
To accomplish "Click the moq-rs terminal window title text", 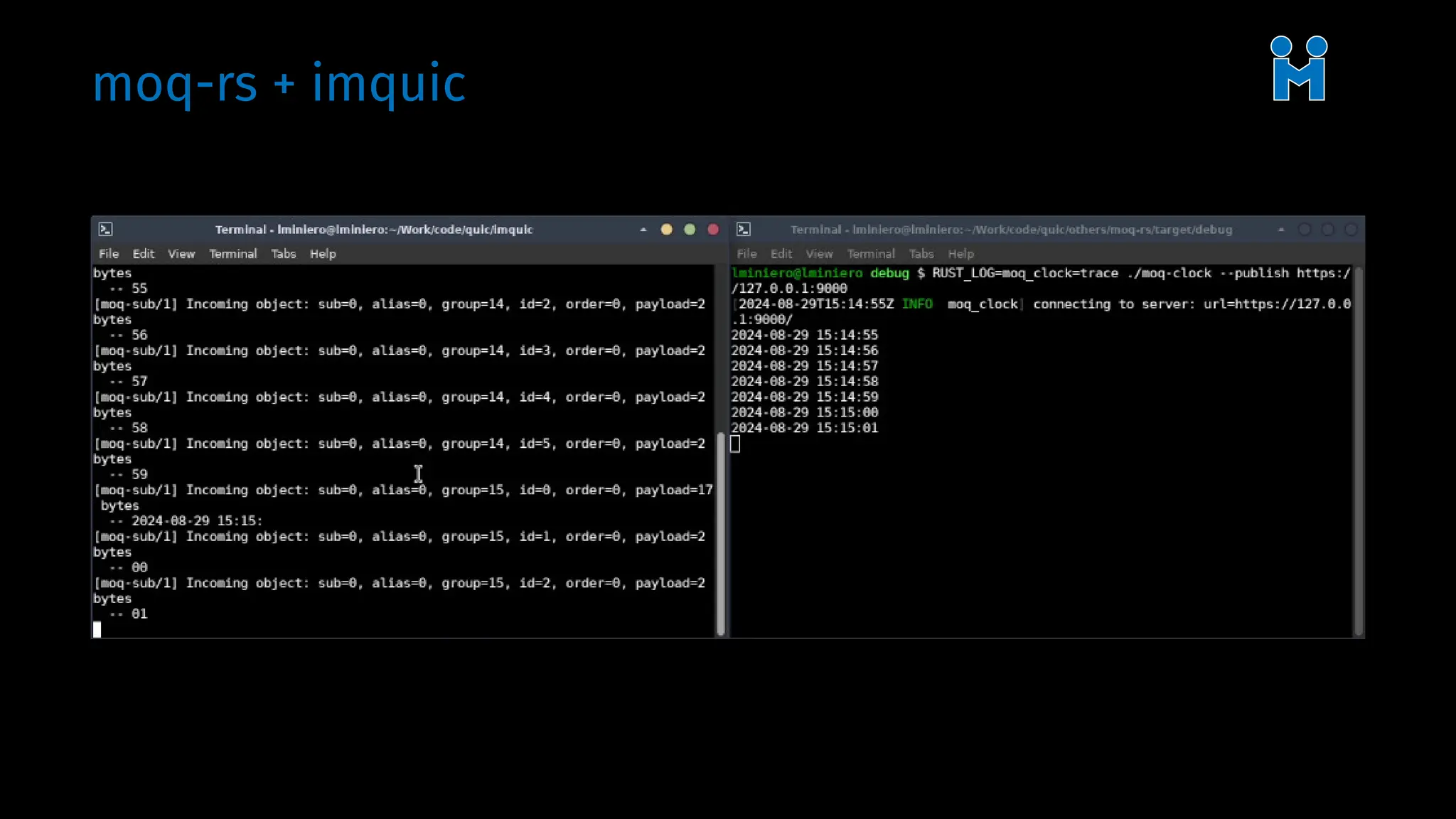I will [x=1011, y=230].
